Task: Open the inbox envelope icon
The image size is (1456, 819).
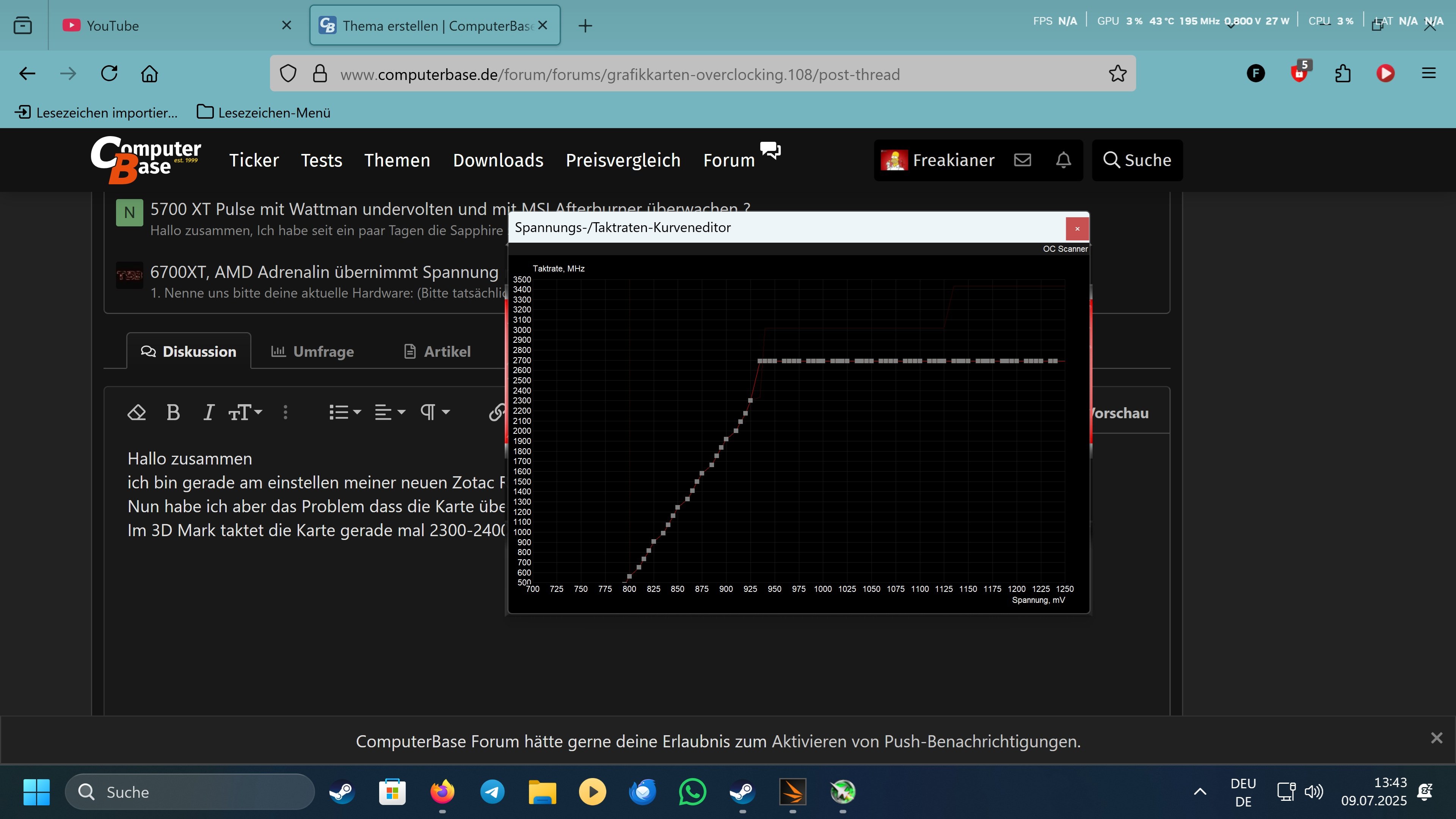Action: point(1023,160)
